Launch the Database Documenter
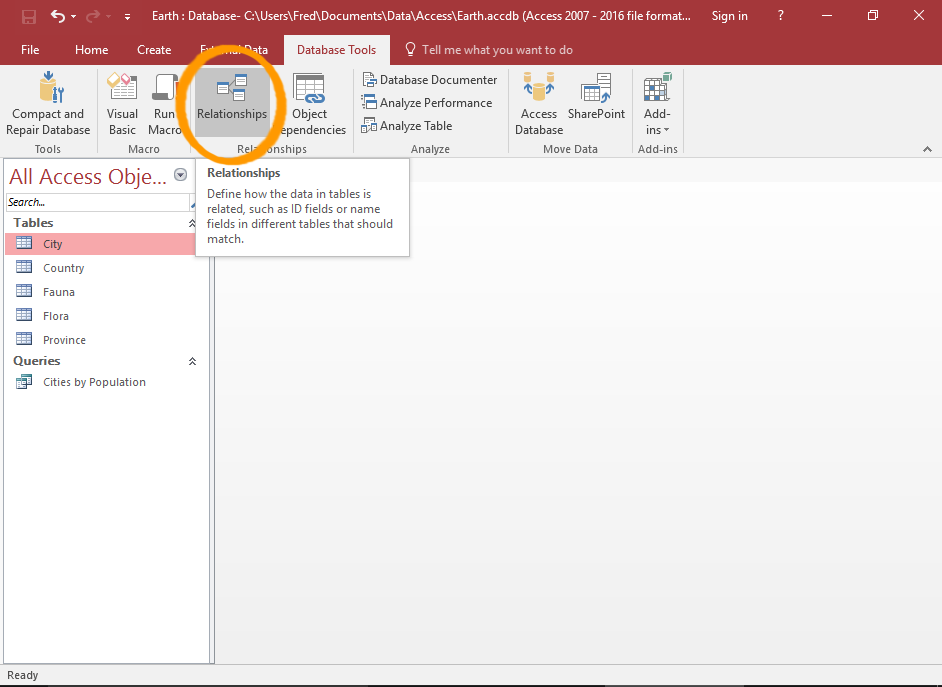Screen dimensions: 942x687 (430, 80)
